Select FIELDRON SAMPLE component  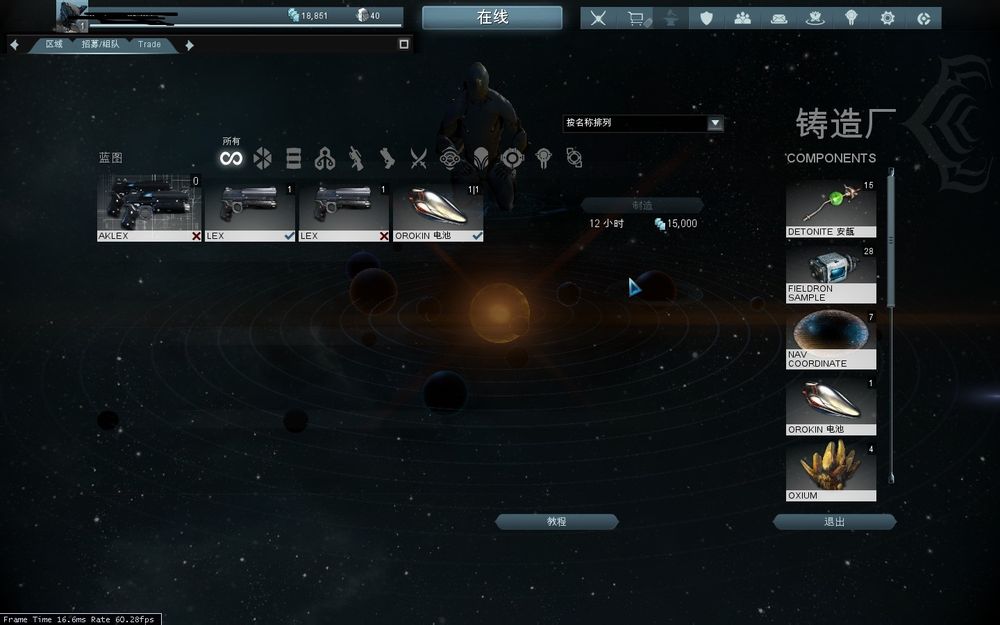click(831, 275)
